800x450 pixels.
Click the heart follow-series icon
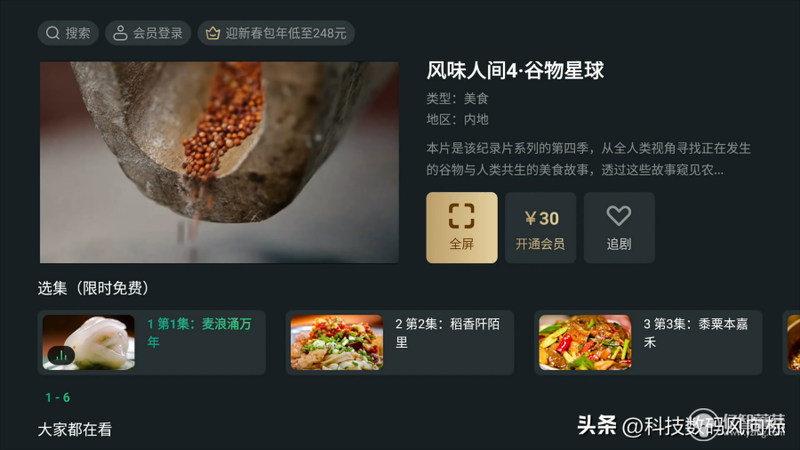(x=619, y=216)
